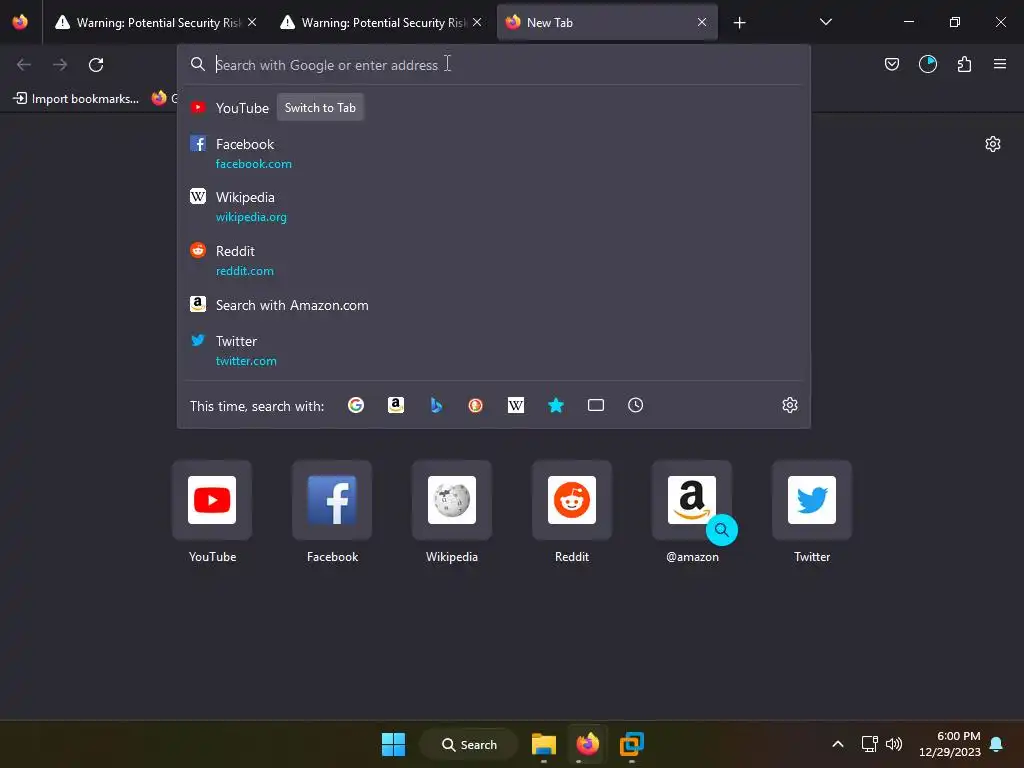Choose Search with Amazon.com
1024x768 pixels.
point(493,305)
